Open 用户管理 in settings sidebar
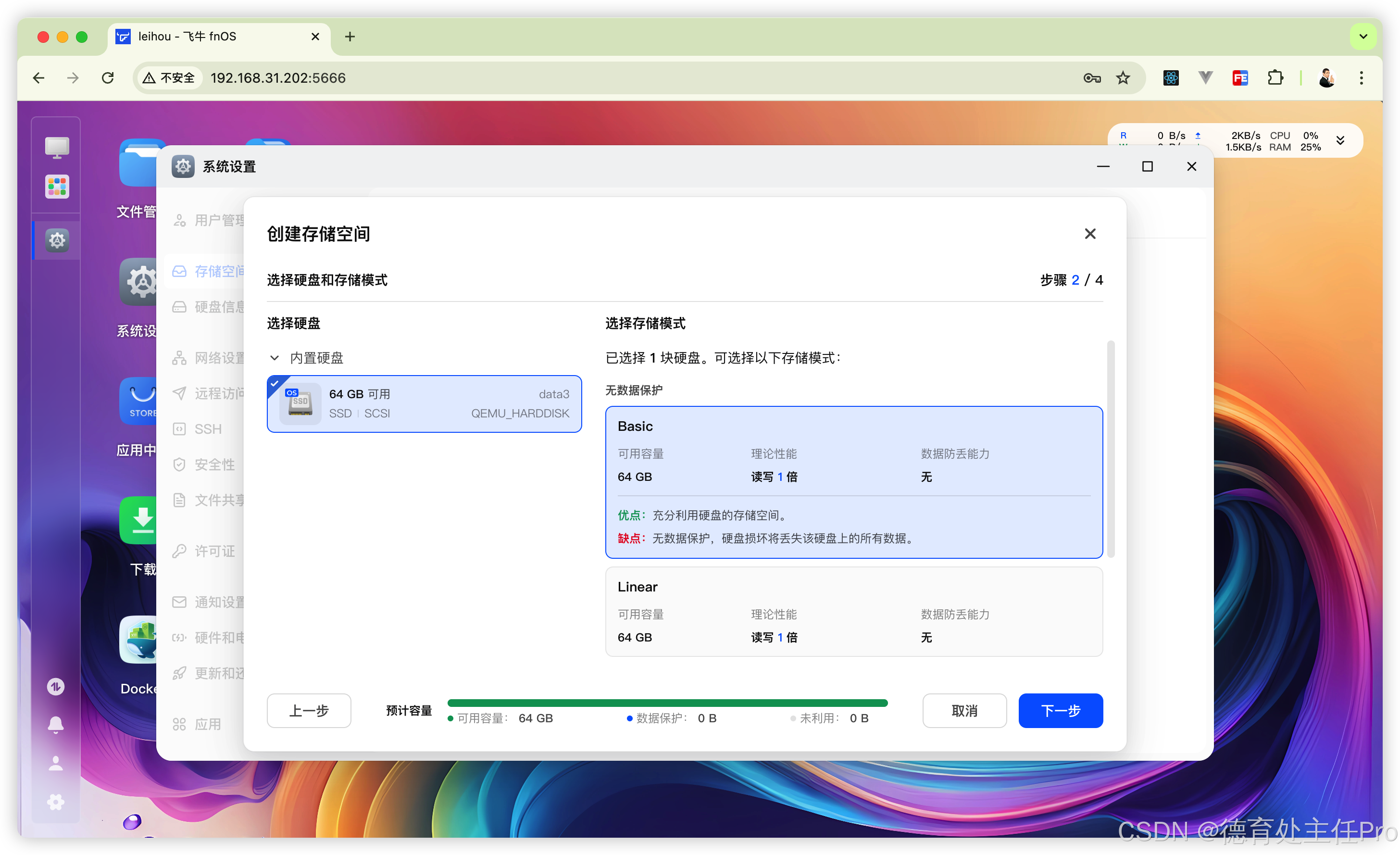Screen dimensions: 1400x855 219,219
